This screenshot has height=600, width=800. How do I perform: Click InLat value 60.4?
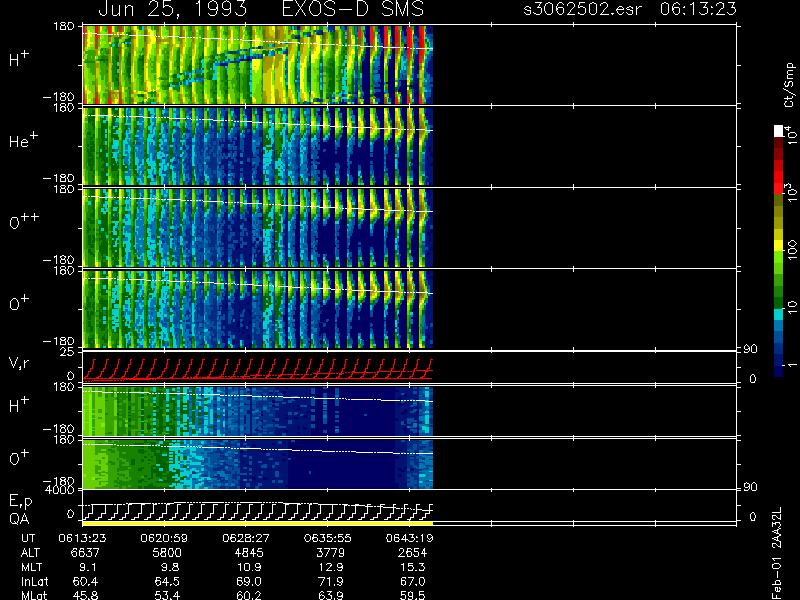(x=85, y=581)
